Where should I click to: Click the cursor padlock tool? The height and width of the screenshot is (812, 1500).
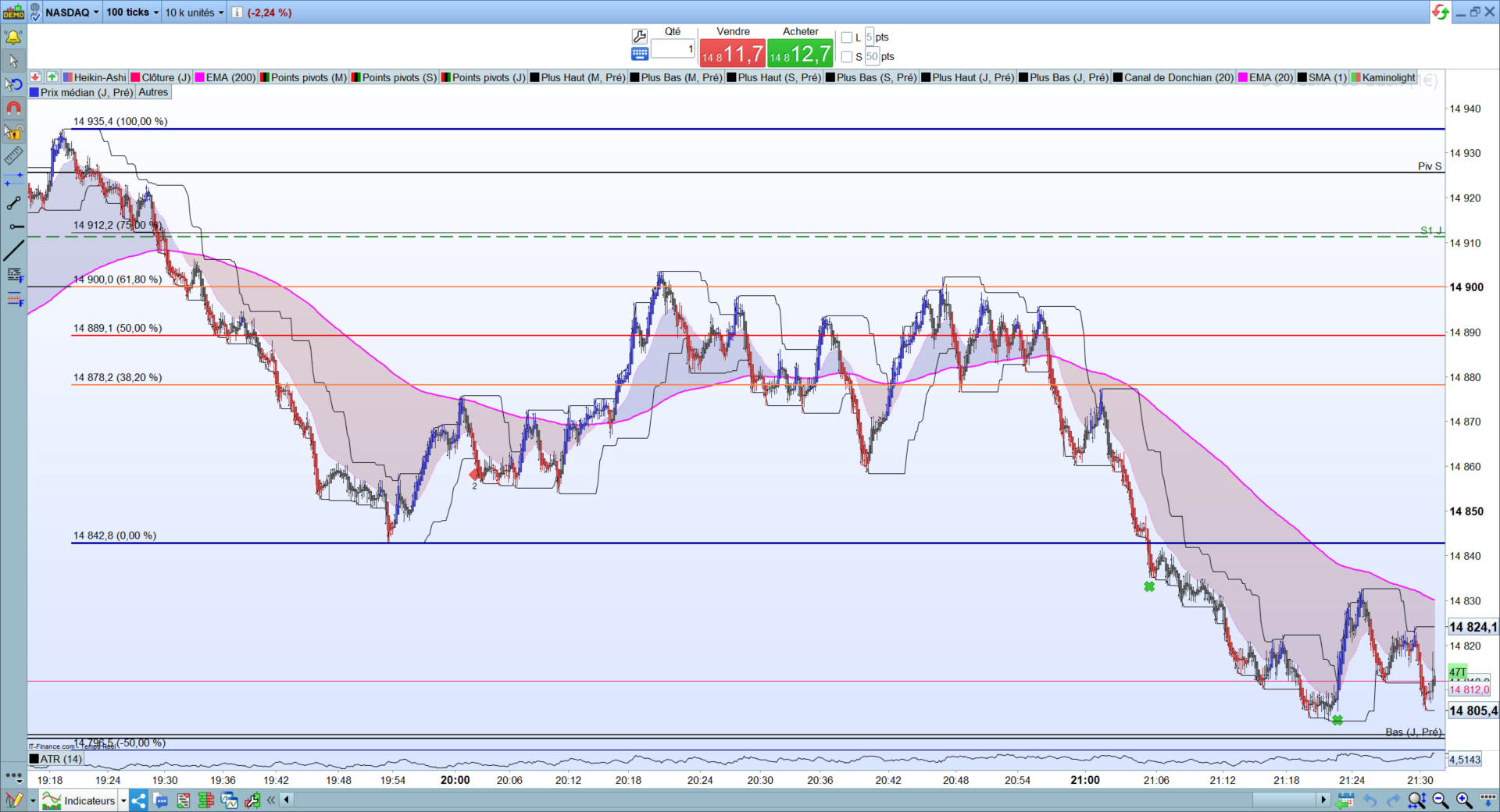pos(13,131)
